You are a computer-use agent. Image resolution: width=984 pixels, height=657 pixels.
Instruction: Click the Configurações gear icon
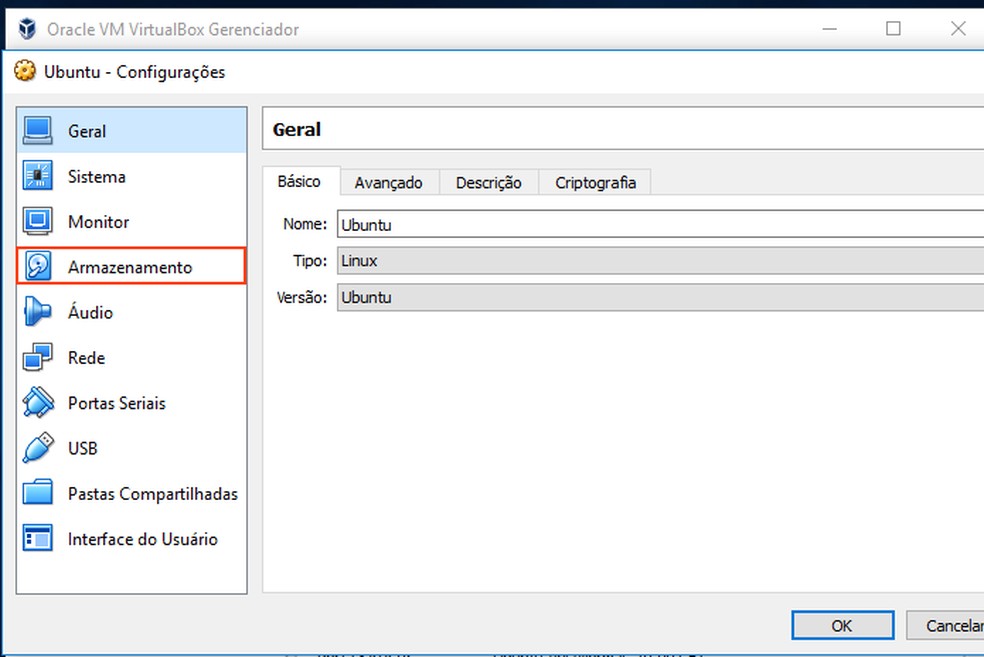click(x=25, y=71)
